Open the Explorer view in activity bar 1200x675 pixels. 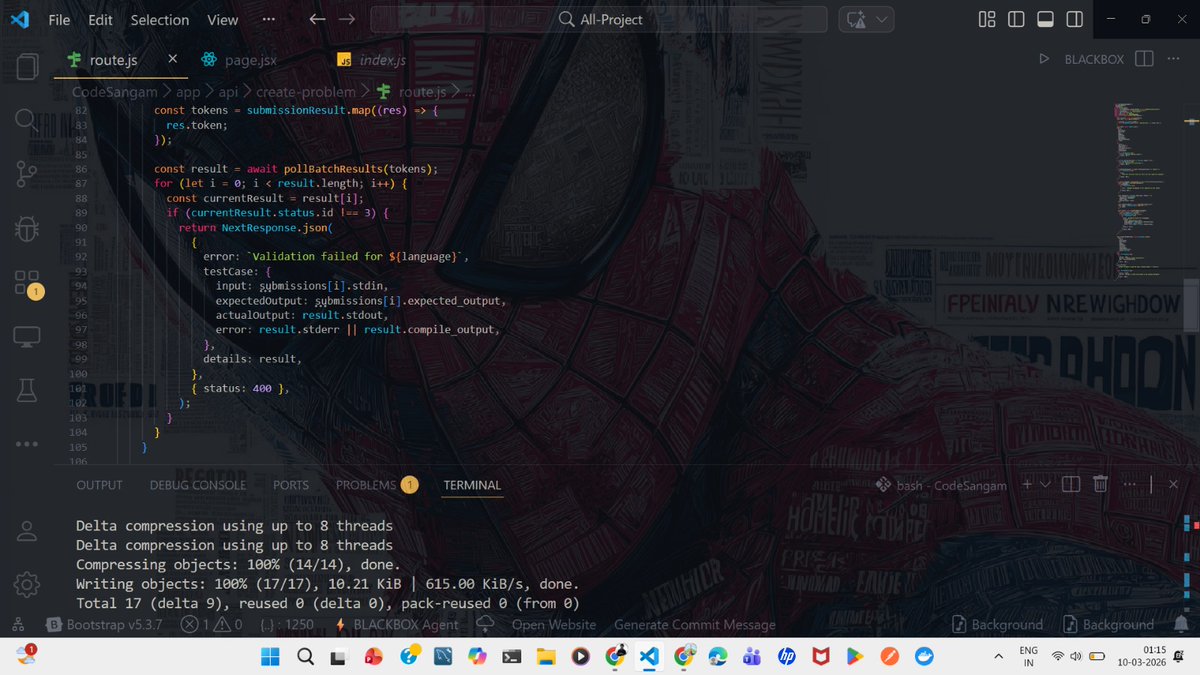tap(27, 67)
